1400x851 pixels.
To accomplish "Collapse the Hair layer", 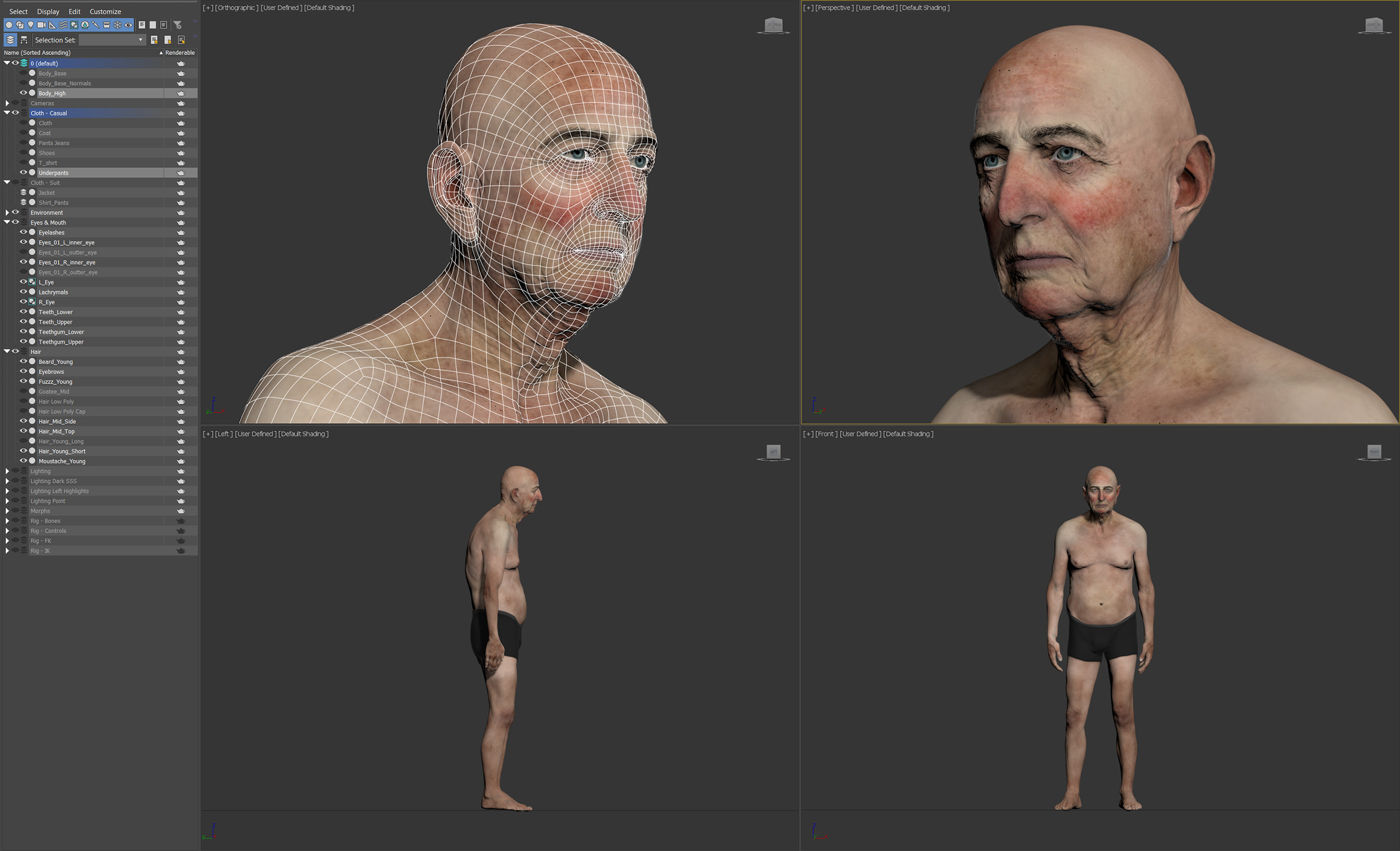I will [7, 351].
